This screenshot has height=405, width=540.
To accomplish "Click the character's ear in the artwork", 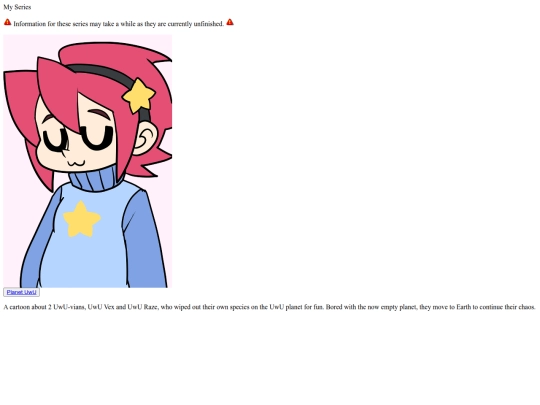I will click(x=144, y=138).
